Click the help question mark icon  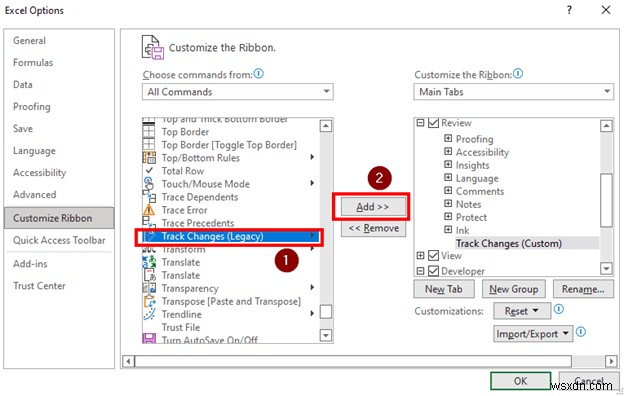coord(569,10)
